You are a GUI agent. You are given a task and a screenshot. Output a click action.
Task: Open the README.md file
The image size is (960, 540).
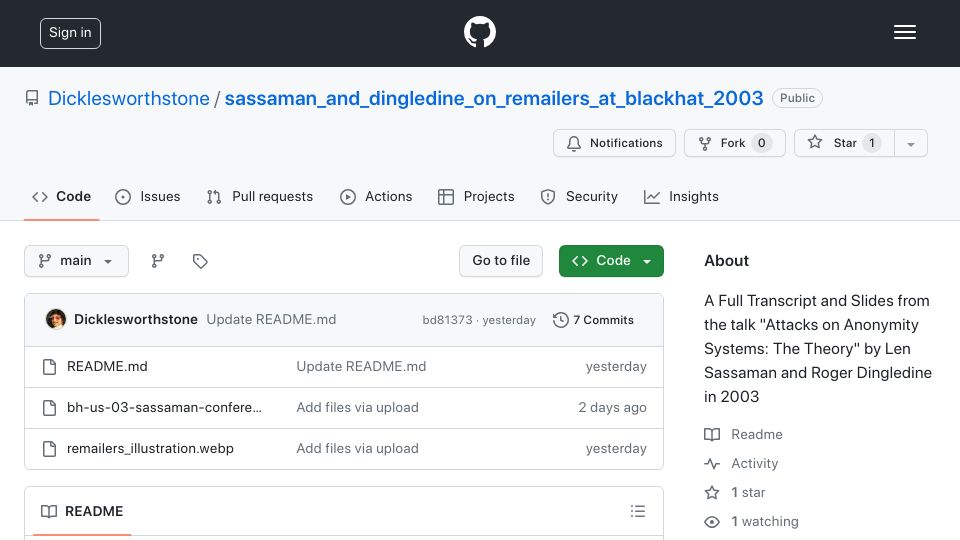107,367
